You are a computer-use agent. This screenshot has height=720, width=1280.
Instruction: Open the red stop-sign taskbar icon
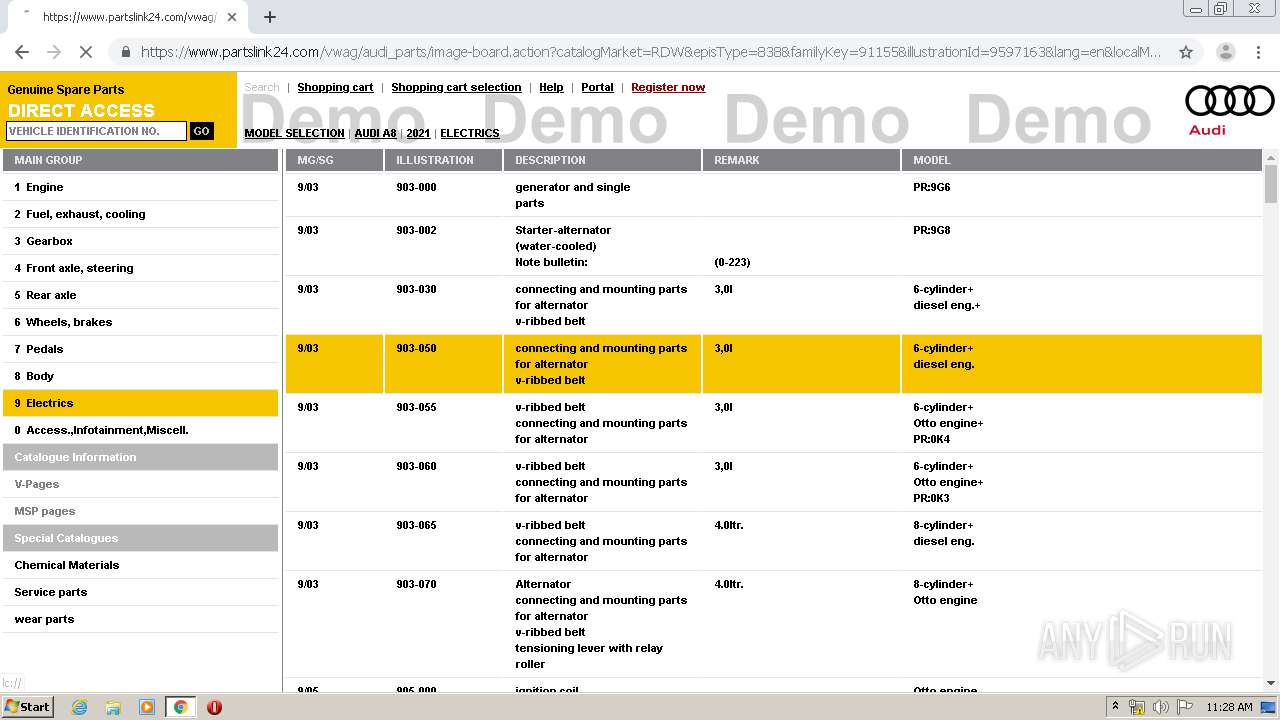214,707
